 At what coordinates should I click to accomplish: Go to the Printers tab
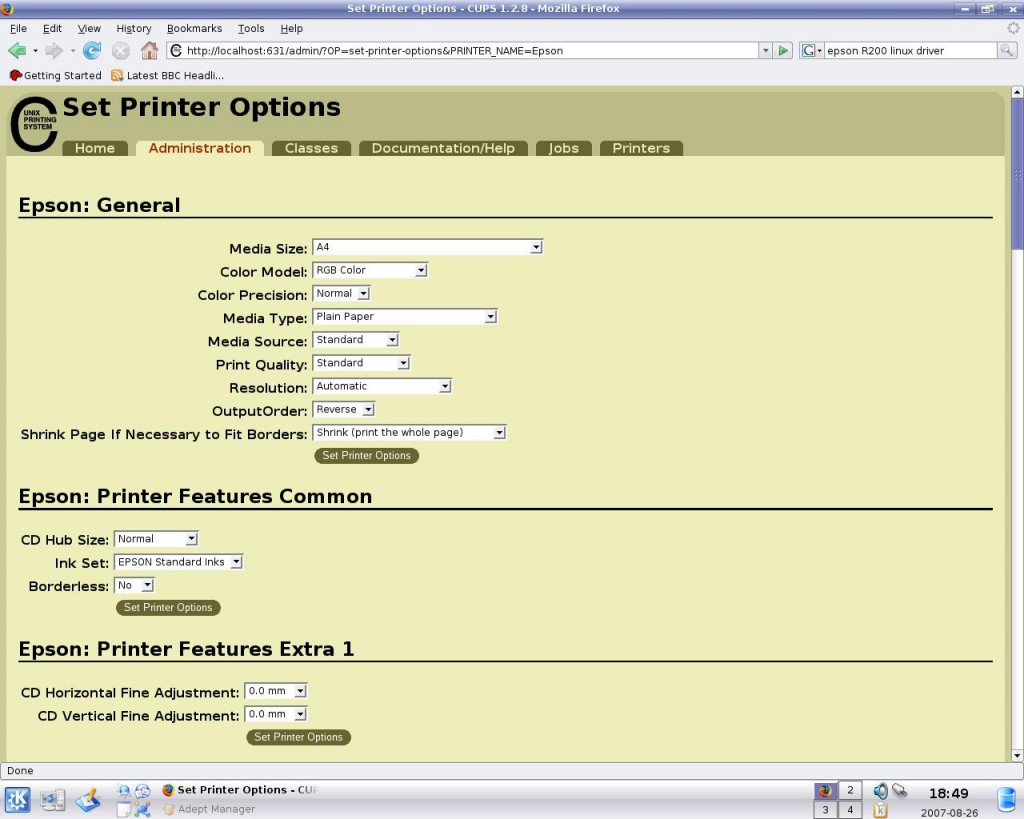point(641,148)
